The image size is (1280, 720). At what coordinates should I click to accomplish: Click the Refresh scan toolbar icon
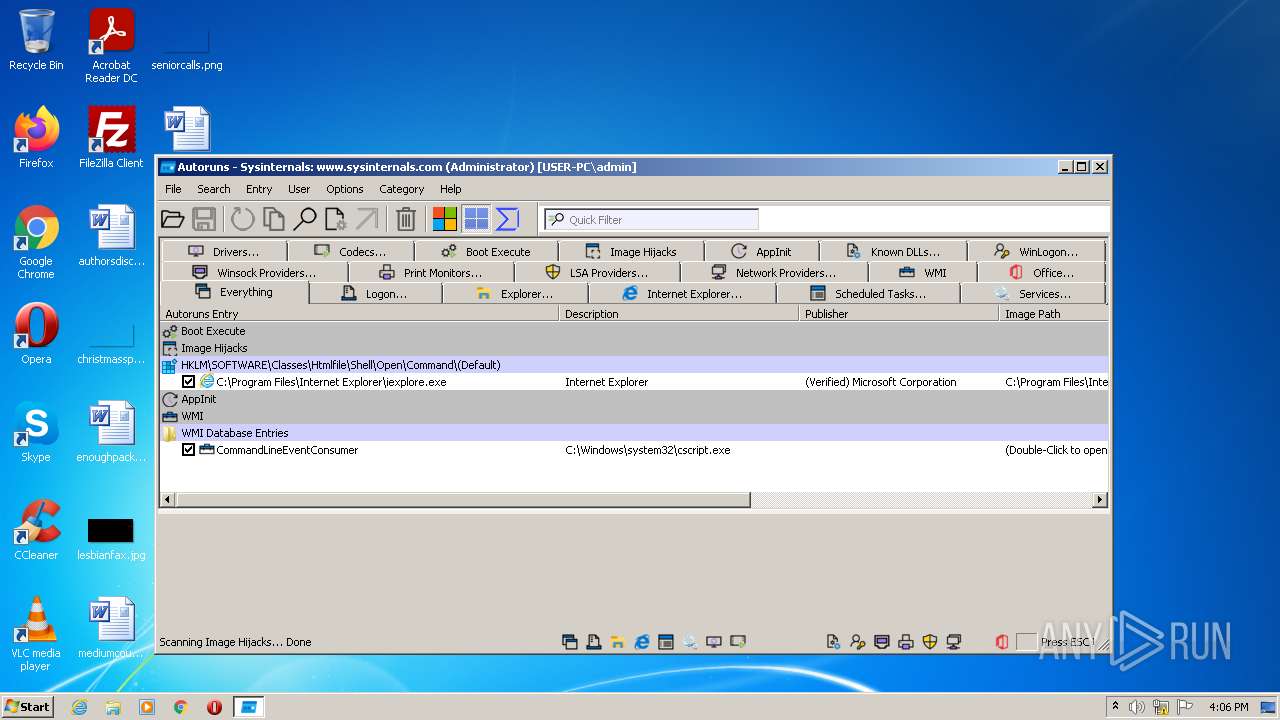(242, 219)
